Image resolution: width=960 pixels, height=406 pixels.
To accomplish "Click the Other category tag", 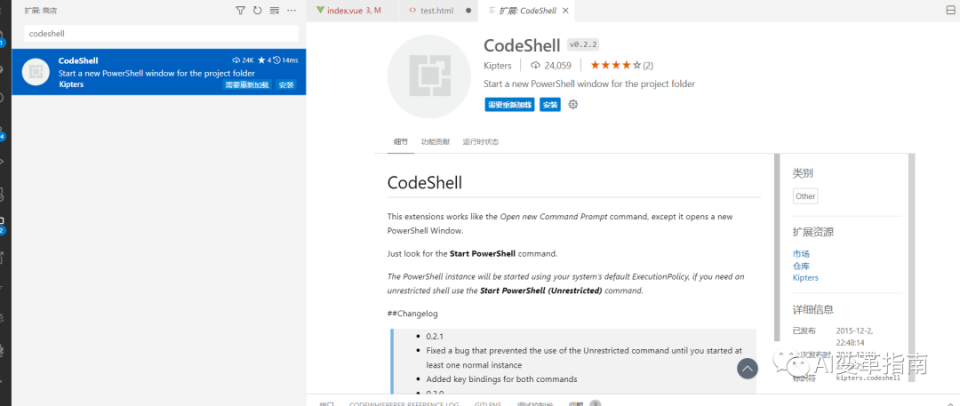I will tap(805, 197).
